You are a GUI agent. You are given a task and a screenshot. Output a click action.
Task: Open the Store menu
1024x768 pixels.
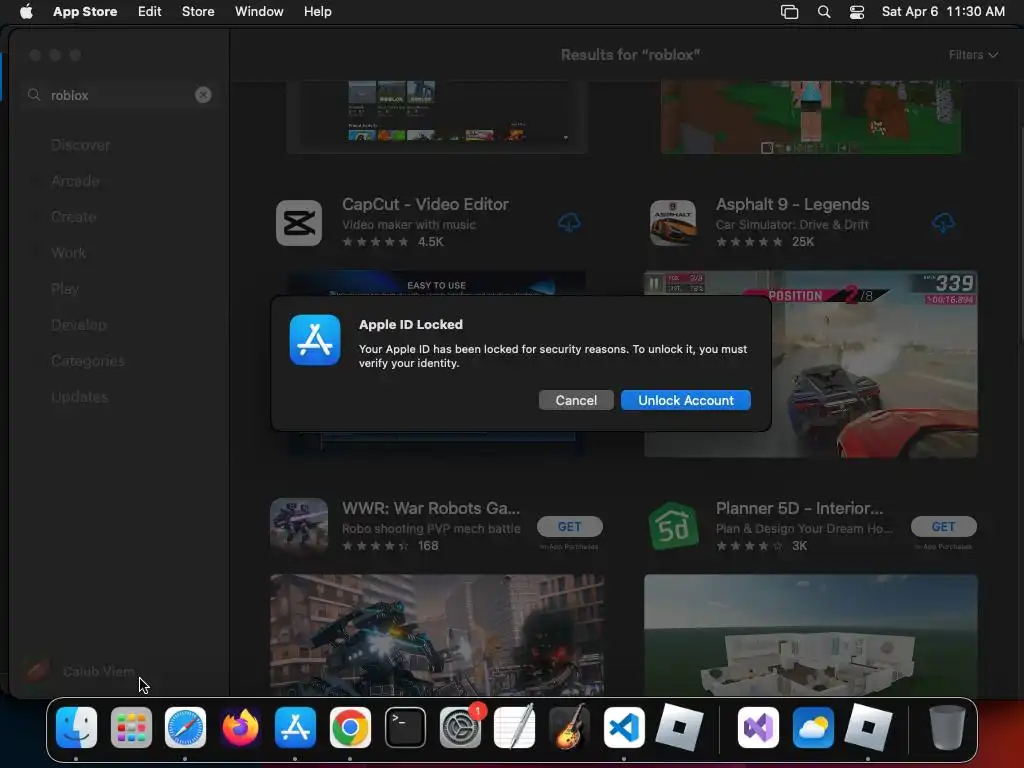tap(198, 12)
